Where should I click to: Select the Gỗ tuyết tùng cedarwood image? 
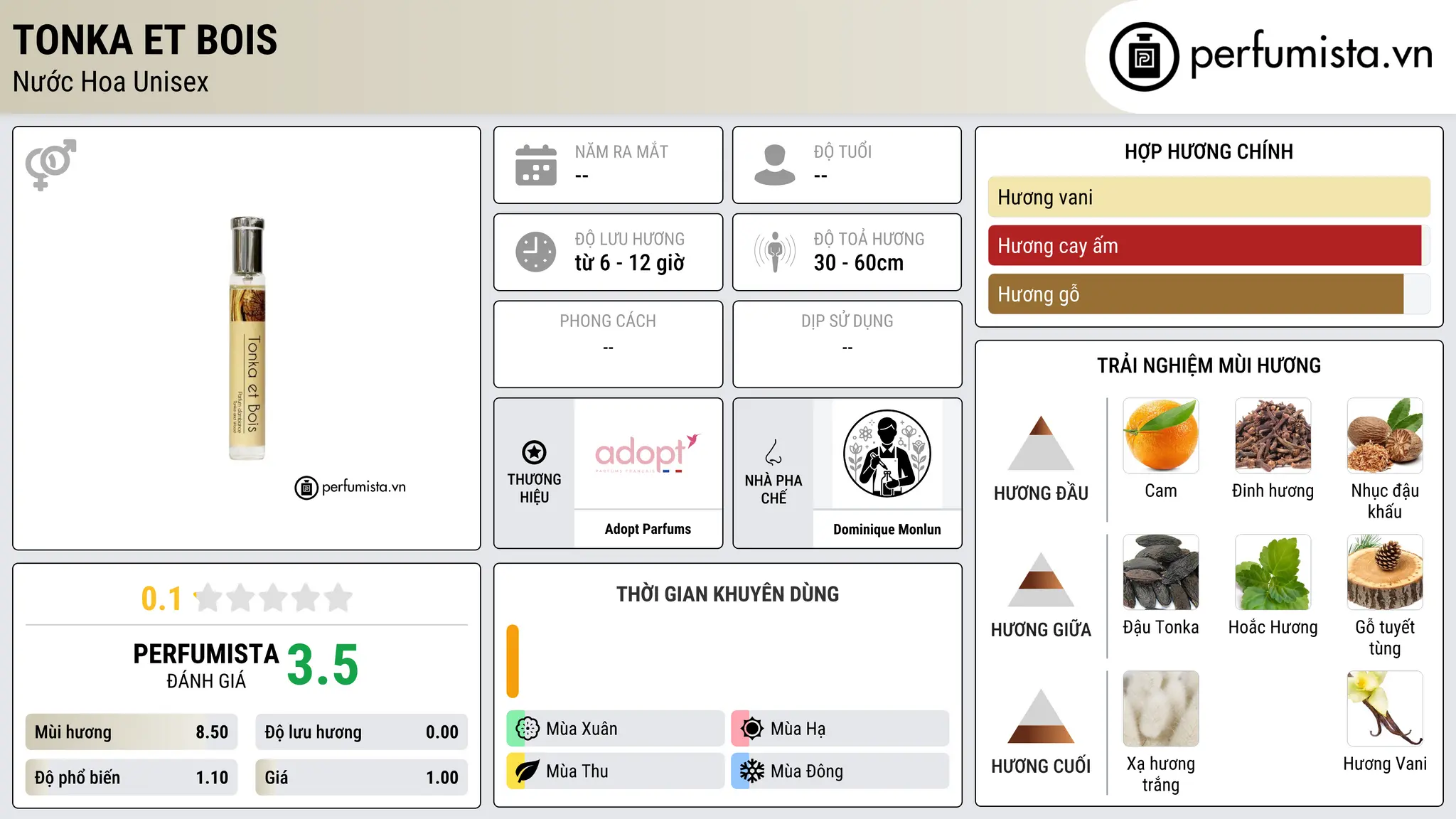(x=1385, y=572)
